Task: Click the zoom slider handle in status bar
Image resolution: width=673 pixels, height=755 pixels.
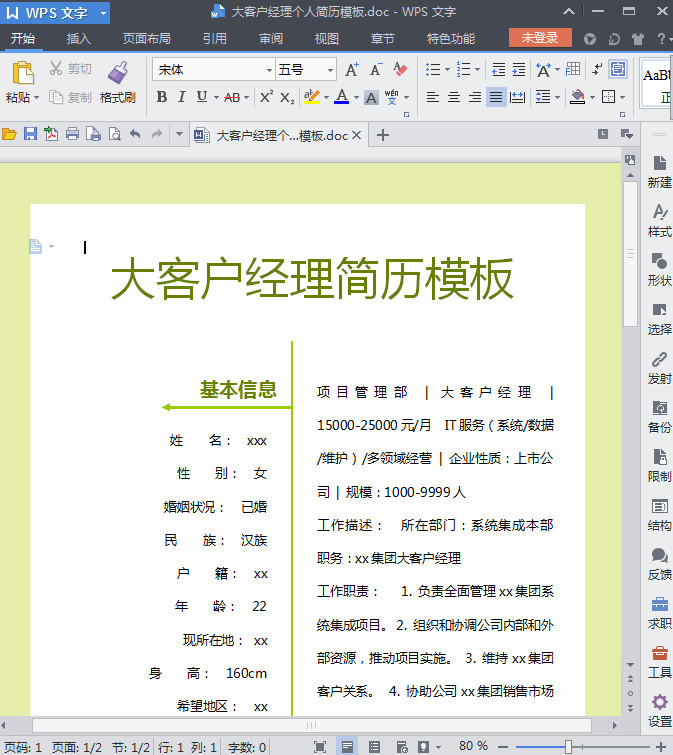Action: click(568, 746)
